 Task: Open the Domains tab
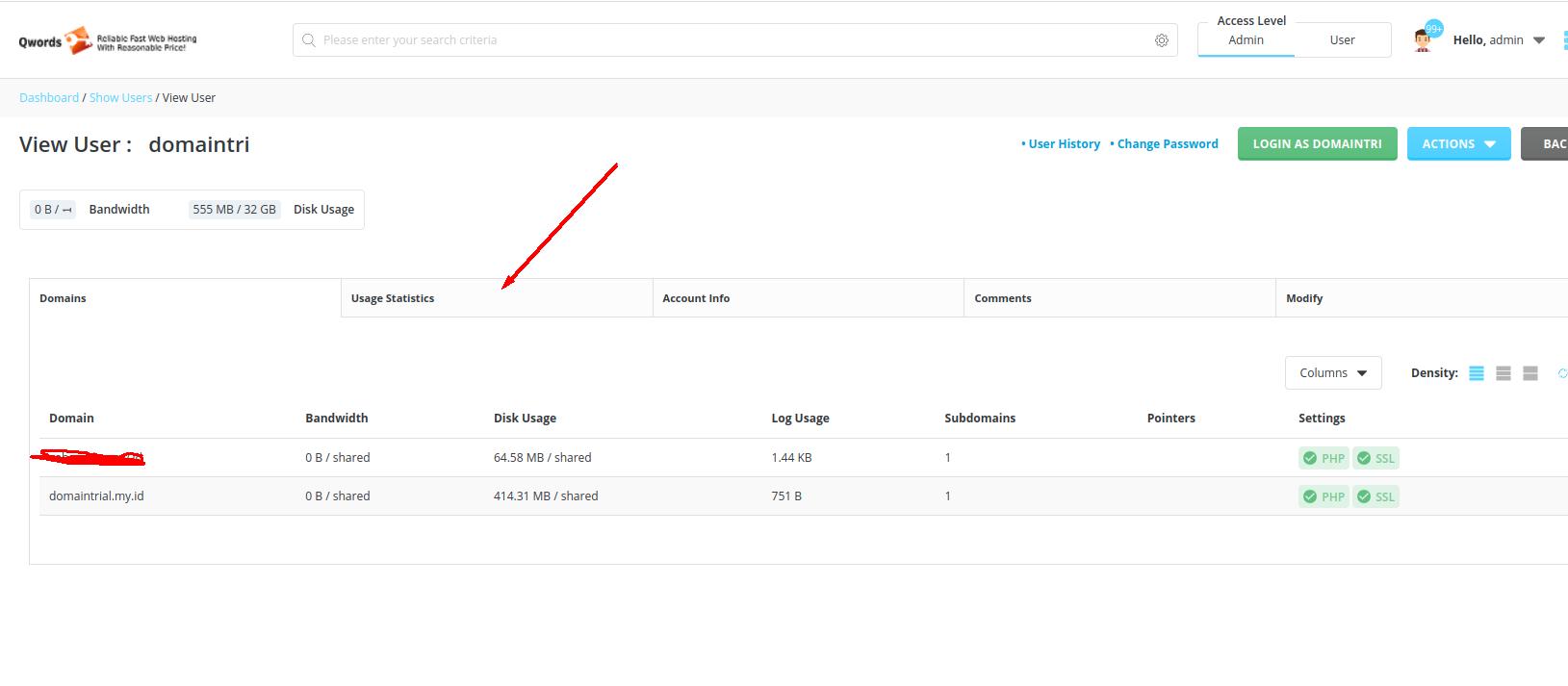pos(185,298)
